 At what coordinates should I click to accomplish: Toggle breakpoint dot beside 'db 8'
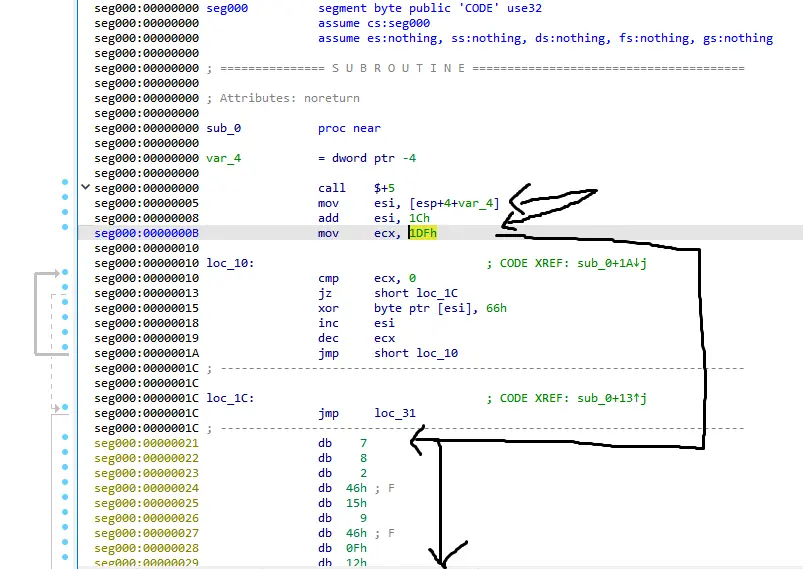[65, 452]
